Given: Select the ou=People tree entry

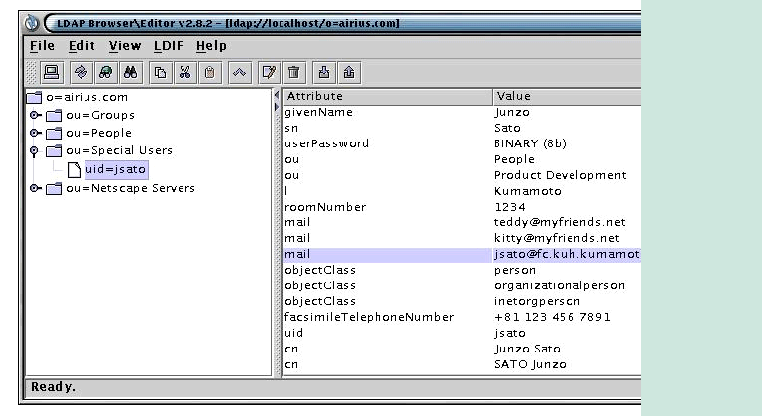Looking at the screenshot, I should [99, 133].
